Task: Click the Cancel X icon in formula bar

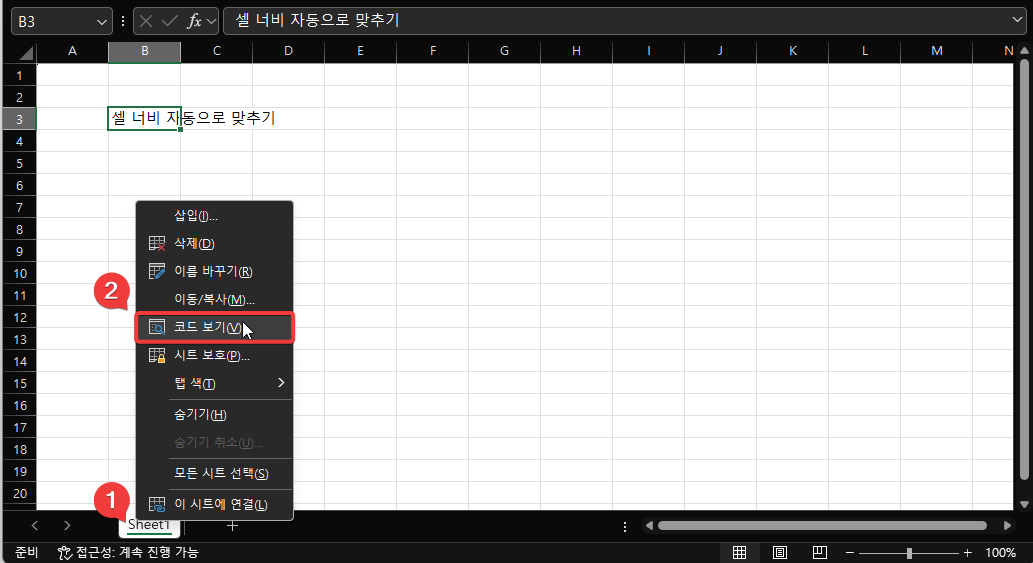Action: coord(146,21)
